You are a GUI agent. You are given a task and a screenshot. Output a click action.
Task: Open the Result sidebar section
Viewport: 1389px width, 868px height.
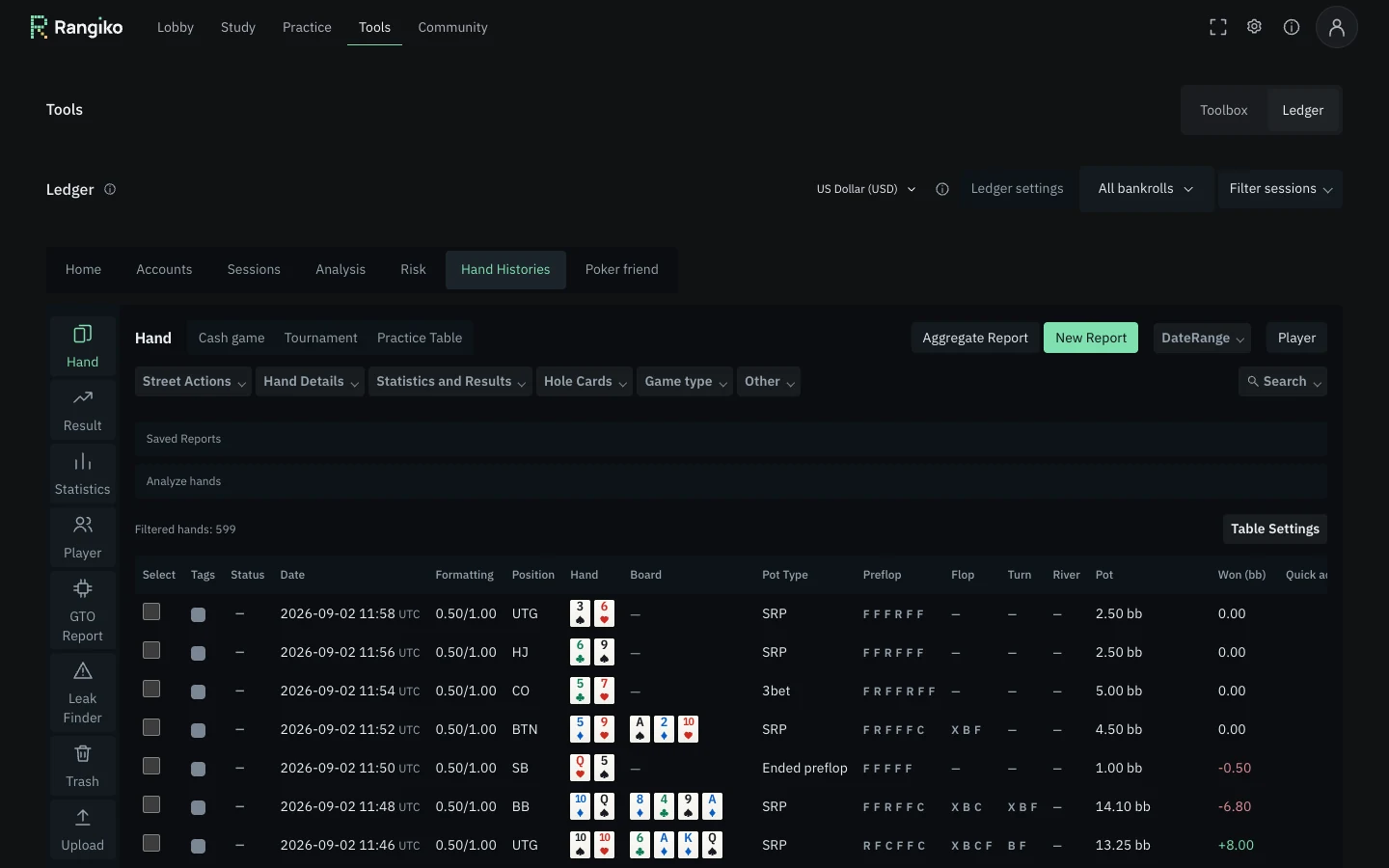coord(83,410)
